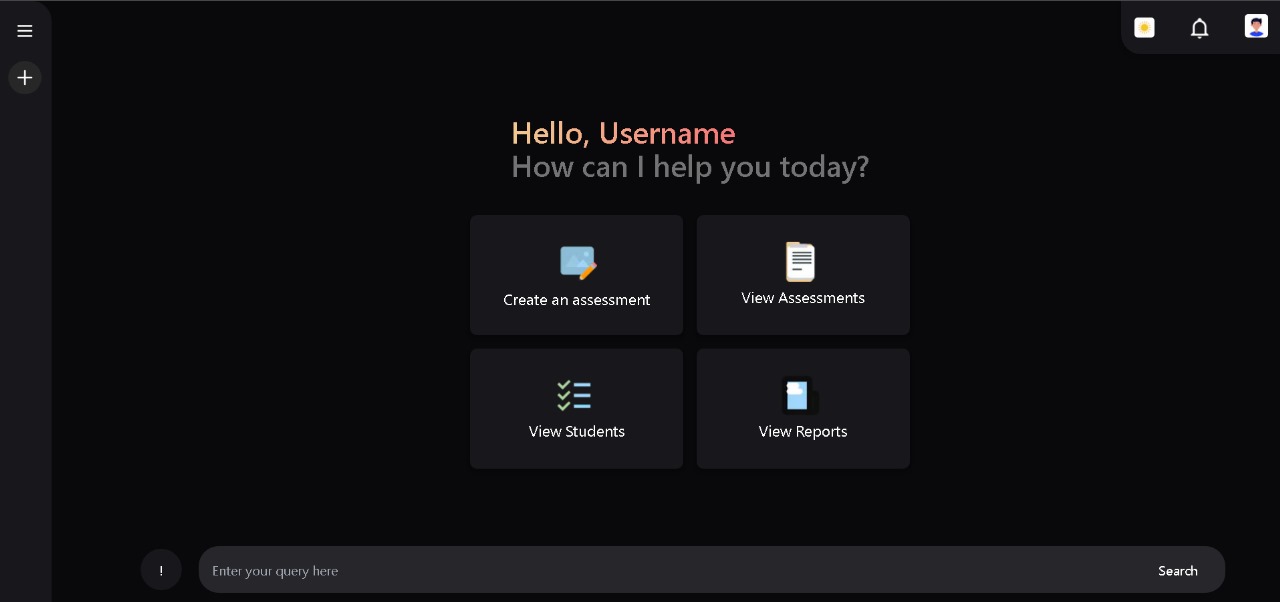Image resolution: width=1280 pixels, height=602 pixels.
Task: Open the Create an assessment card
Action: [577, 275]
